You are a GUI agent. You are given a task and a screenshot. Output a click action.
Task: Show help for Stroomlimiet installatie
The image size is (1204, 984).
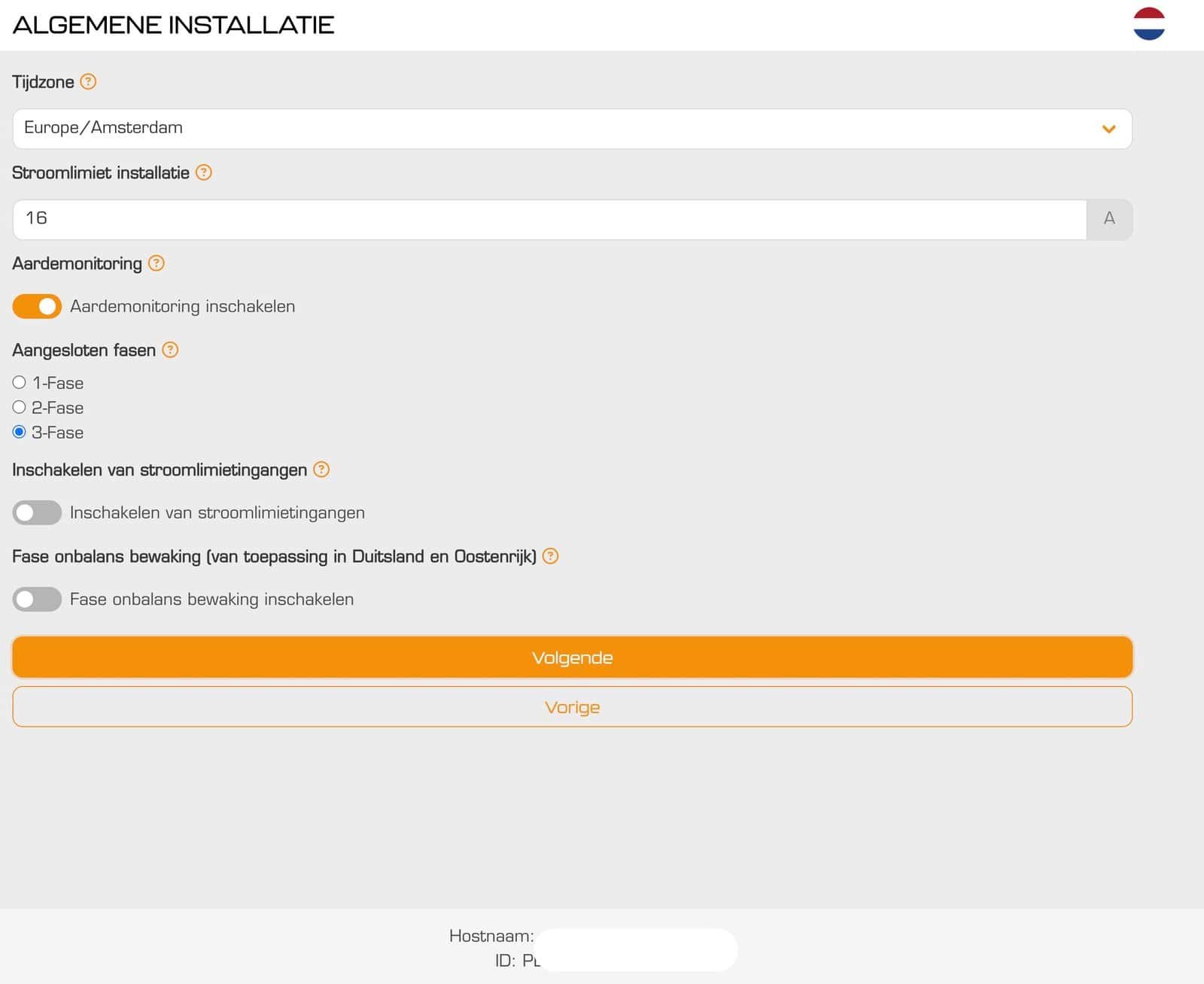tap(204, 173)
